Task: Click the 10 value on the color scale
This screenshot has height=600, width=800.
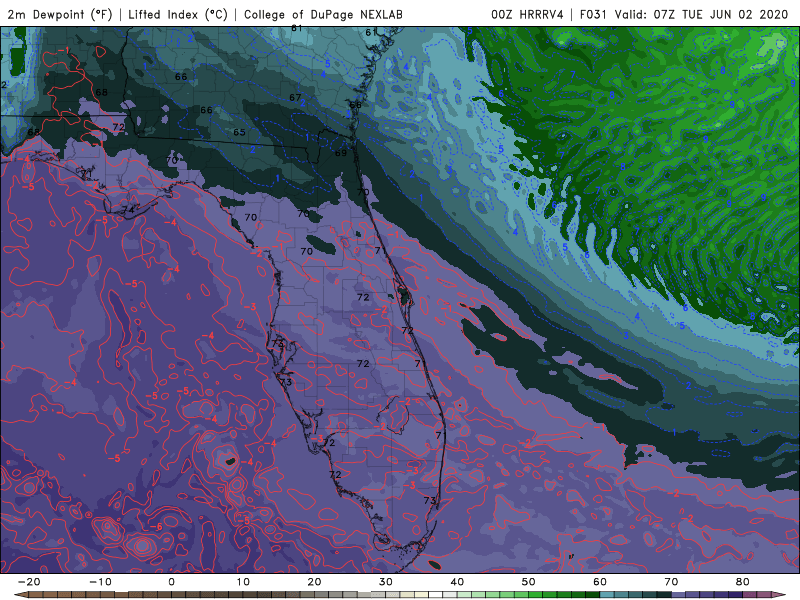Action: coord(243,582)
